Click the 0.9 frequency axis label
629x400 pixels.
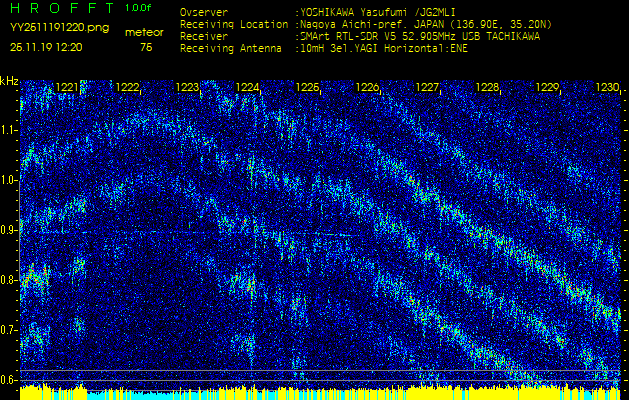point(10,230)
